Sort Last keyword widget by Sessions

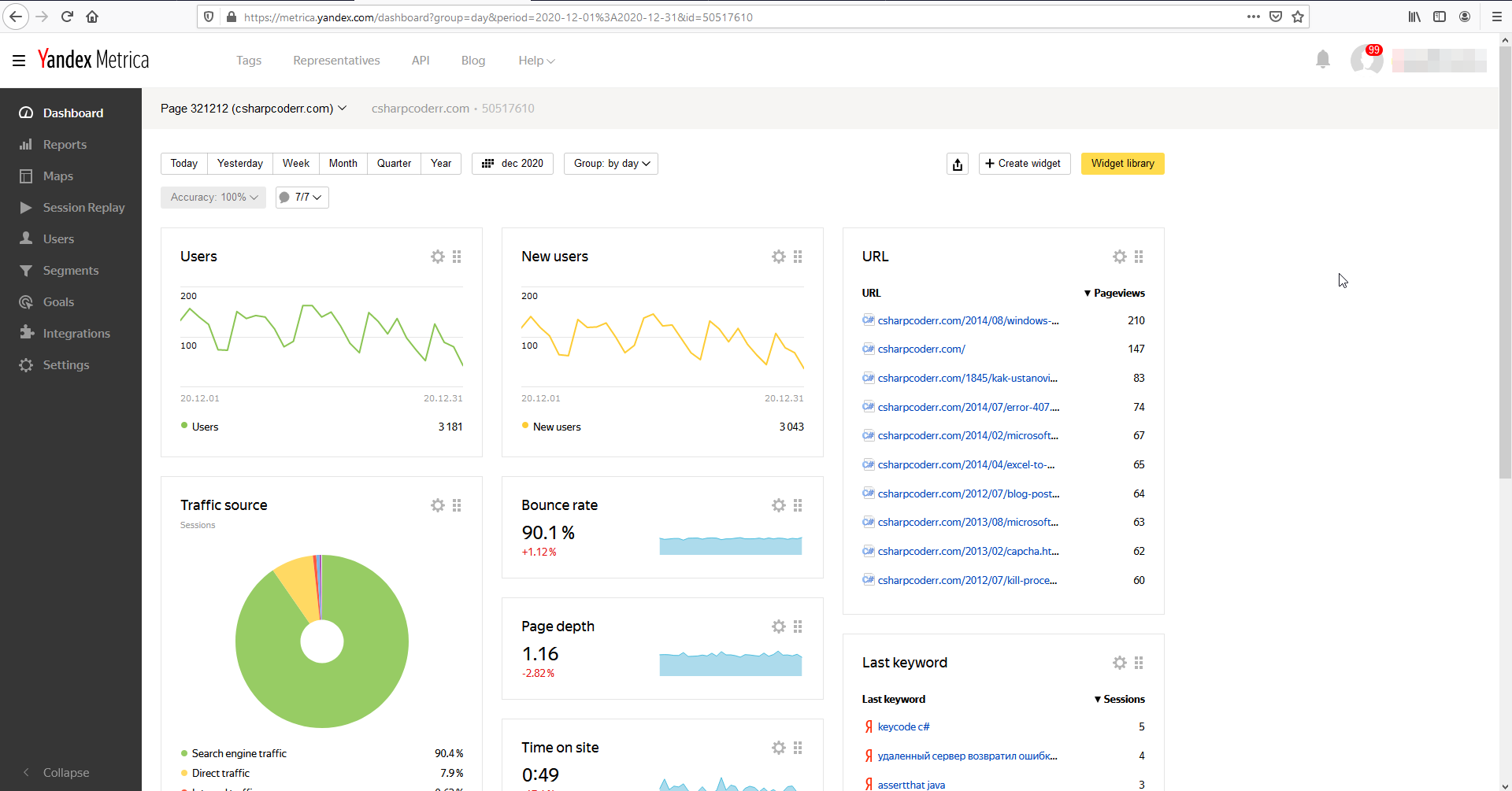1119,699
